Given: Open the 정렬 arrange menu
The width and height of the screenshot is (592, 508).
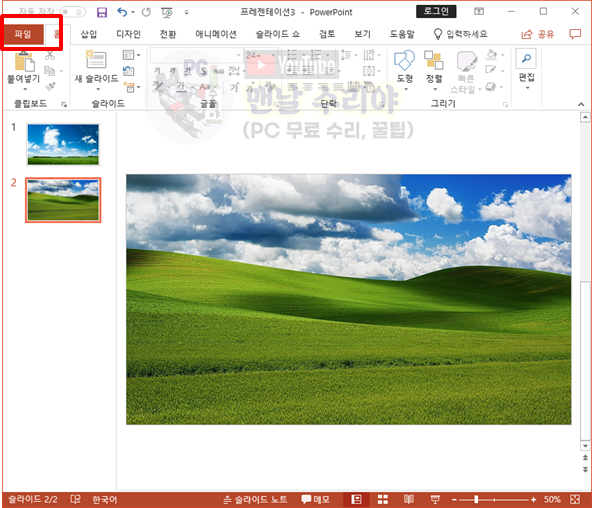Looking at the screenshot, I should (434, 71).
